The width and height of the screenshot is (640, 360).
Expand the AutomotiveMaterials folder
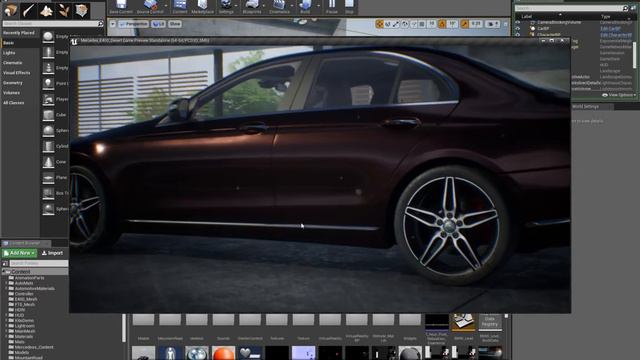6,288
